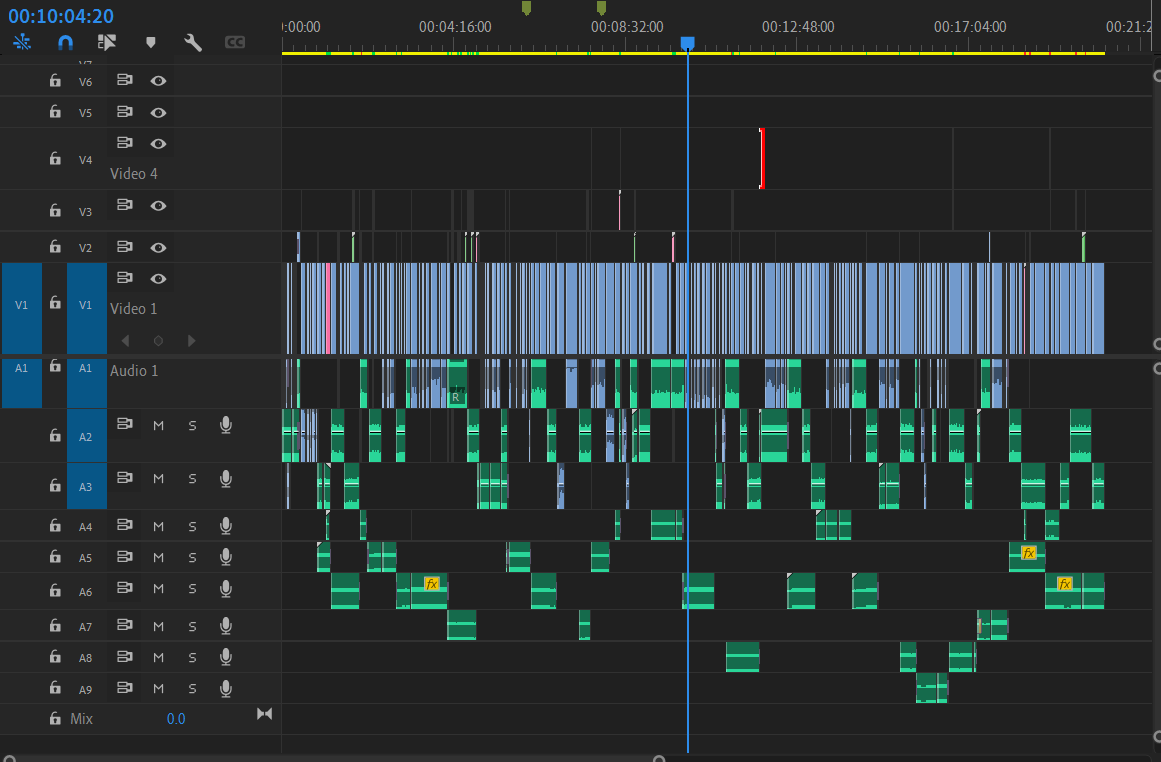Toggle Snap with the magnet icon
This screenshot has height=762, width=1161.
[65, 42]
